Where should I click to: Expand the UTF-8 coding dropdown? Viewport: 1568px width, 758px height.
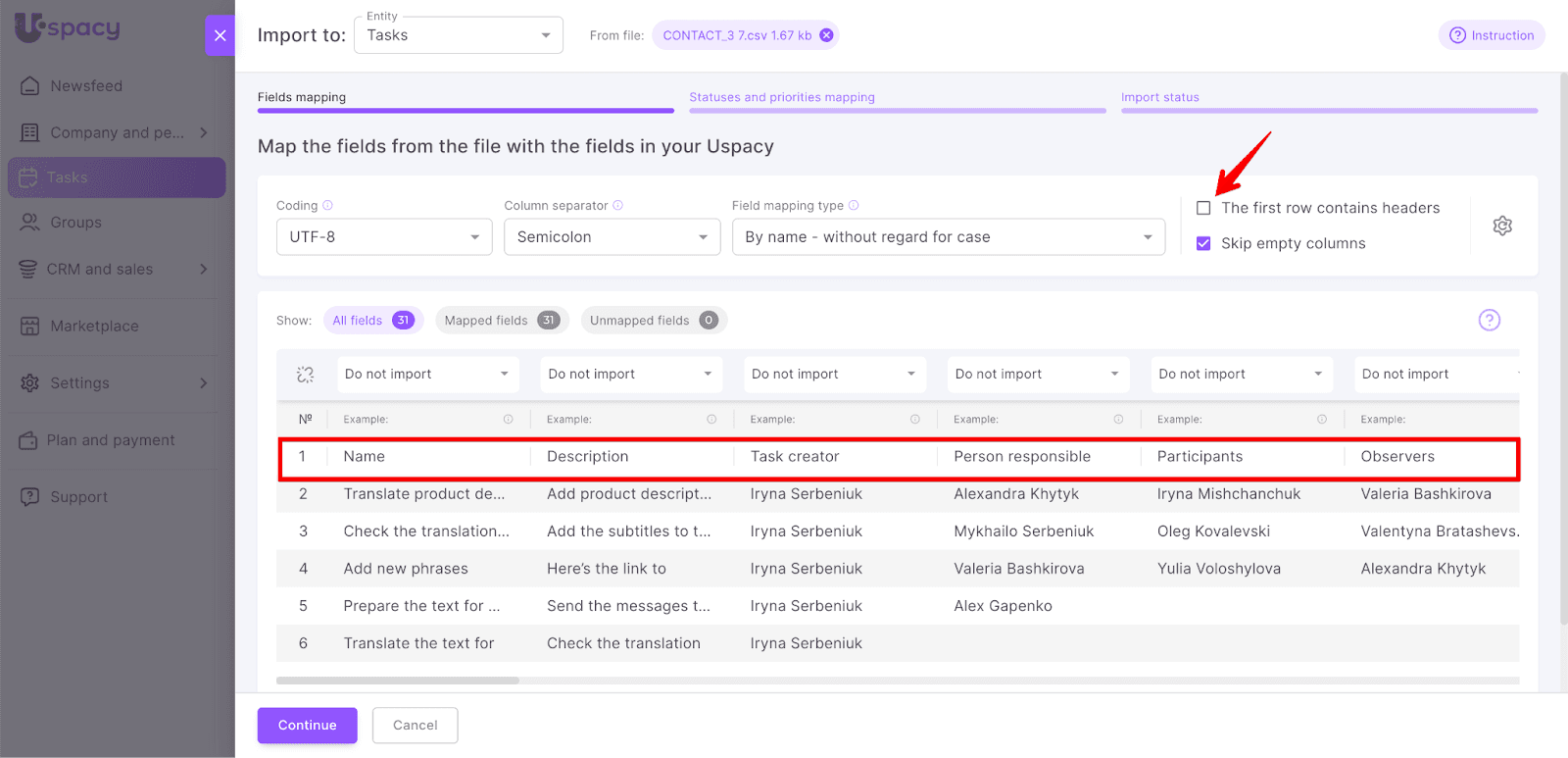(383, 237)
